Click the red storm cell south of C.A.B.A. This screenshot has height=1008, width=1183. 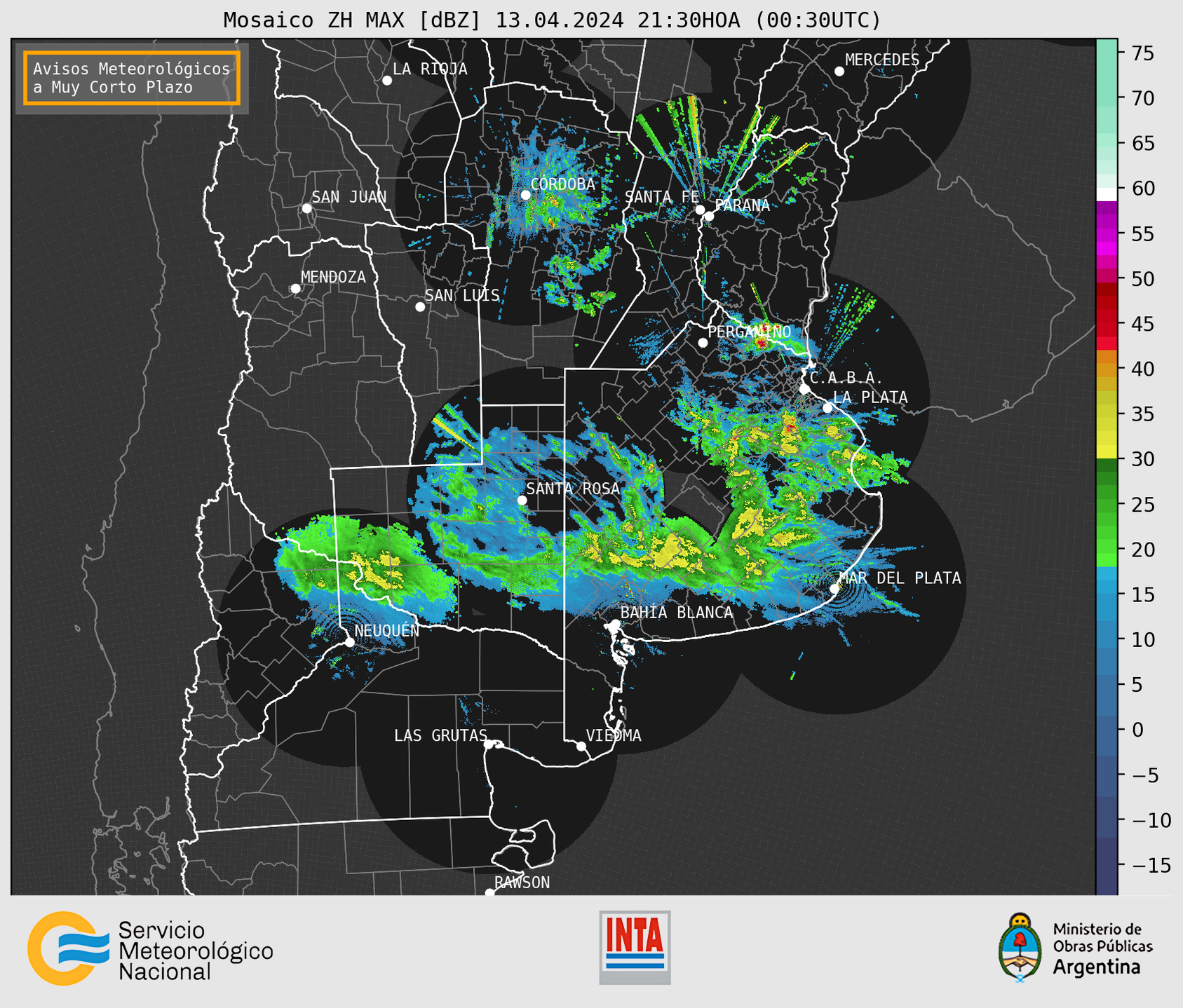(x=790, y=426)
